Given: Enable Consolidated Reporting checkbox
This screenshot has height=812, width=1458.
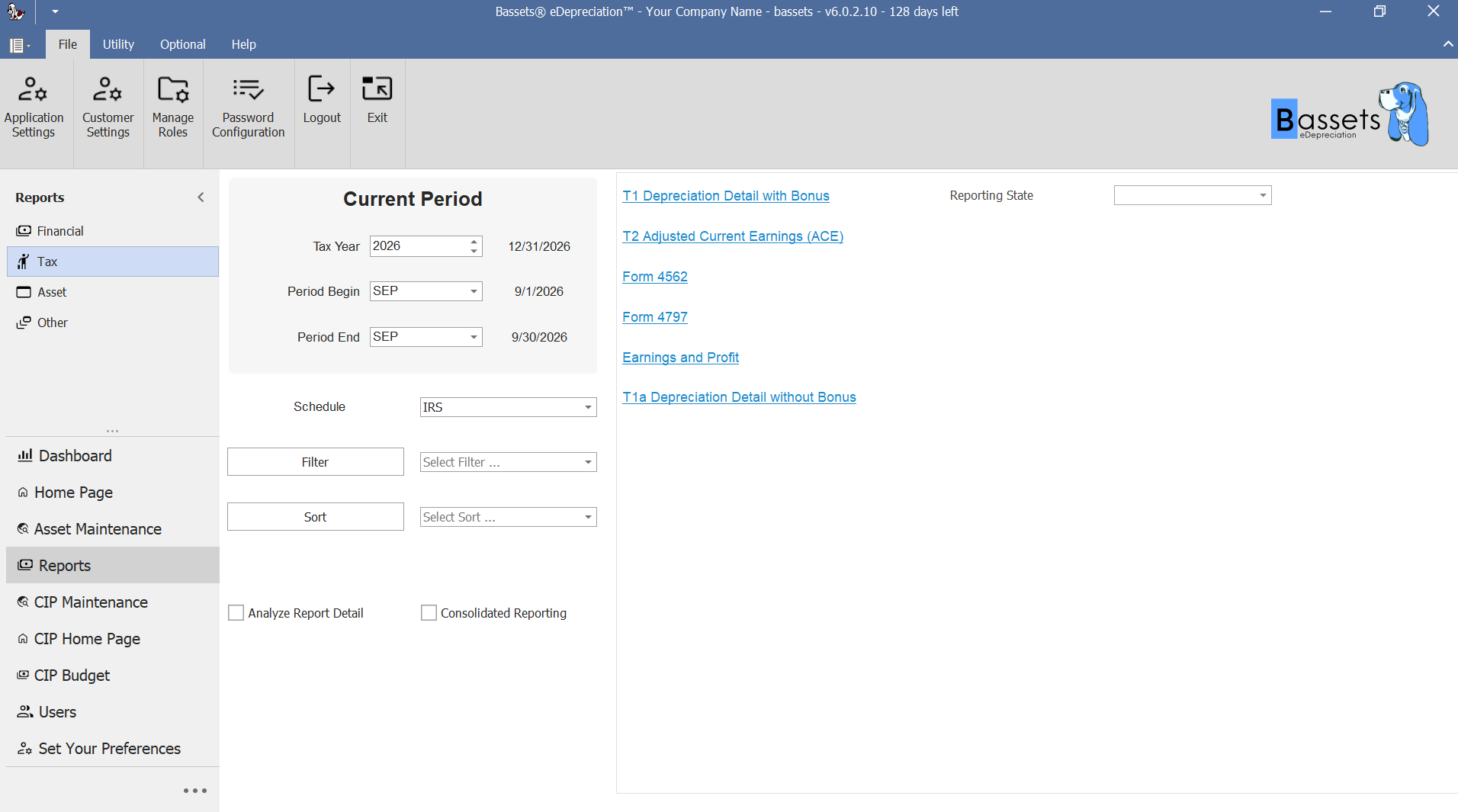Looking at the screenshot, I should (429, 613).
